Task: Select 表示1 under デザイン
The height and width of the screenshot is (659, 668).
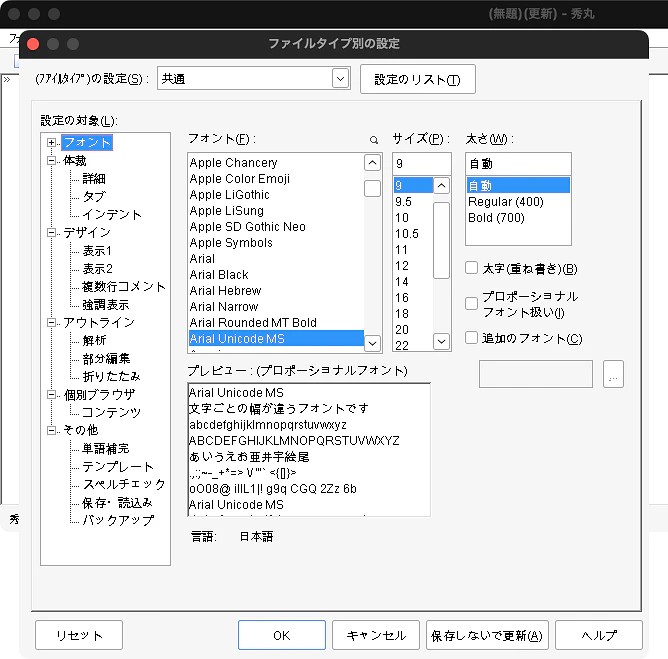Action: [97, 250]
